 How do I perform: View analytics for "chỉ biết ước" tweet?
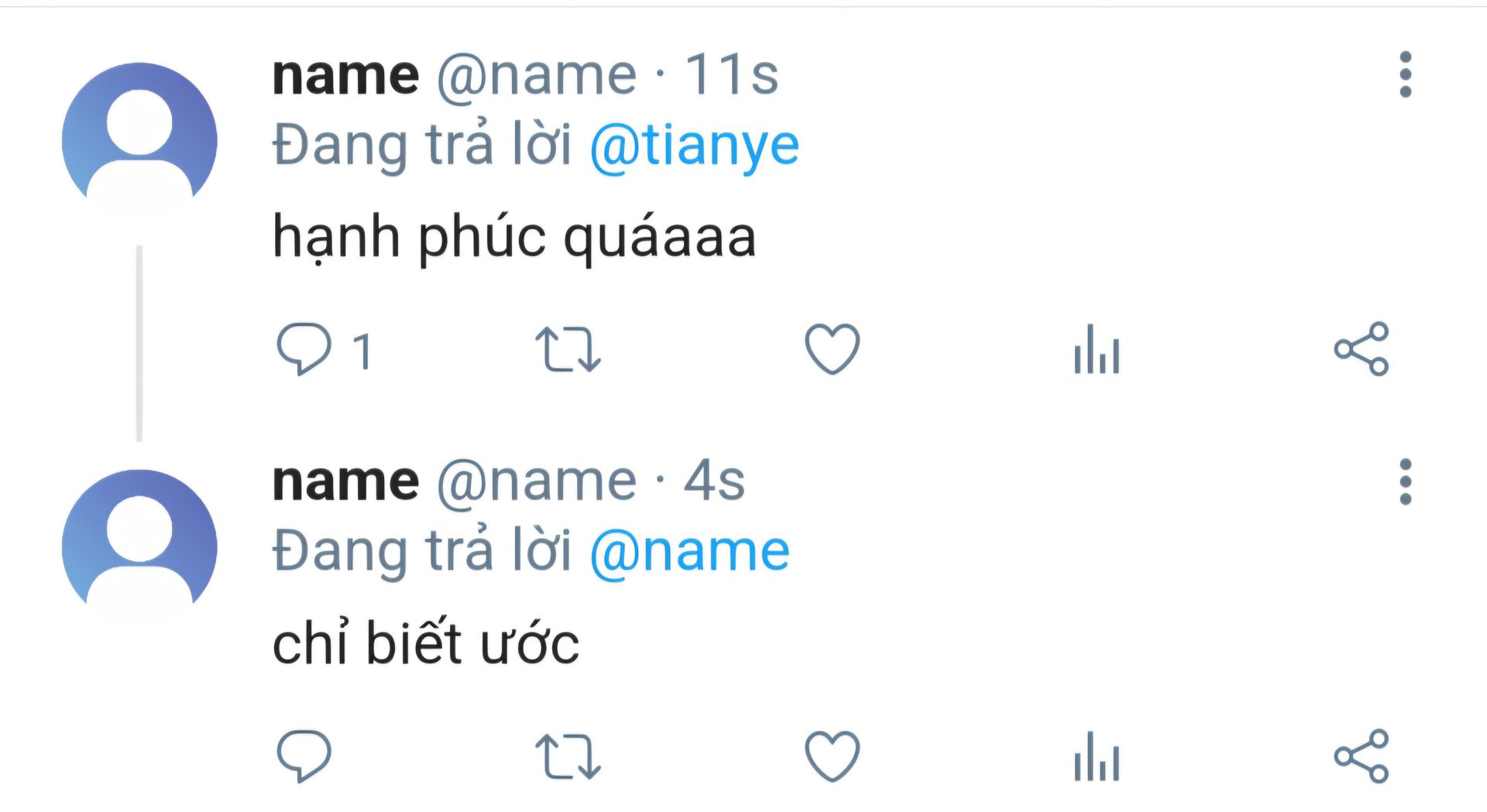pos(1096,756)
